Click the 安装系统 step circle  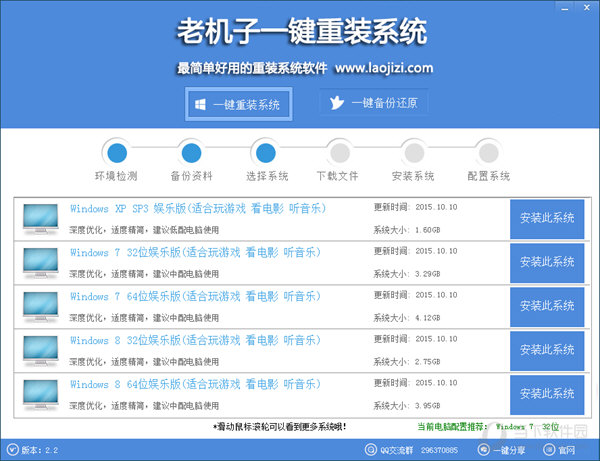pos(414,153)
